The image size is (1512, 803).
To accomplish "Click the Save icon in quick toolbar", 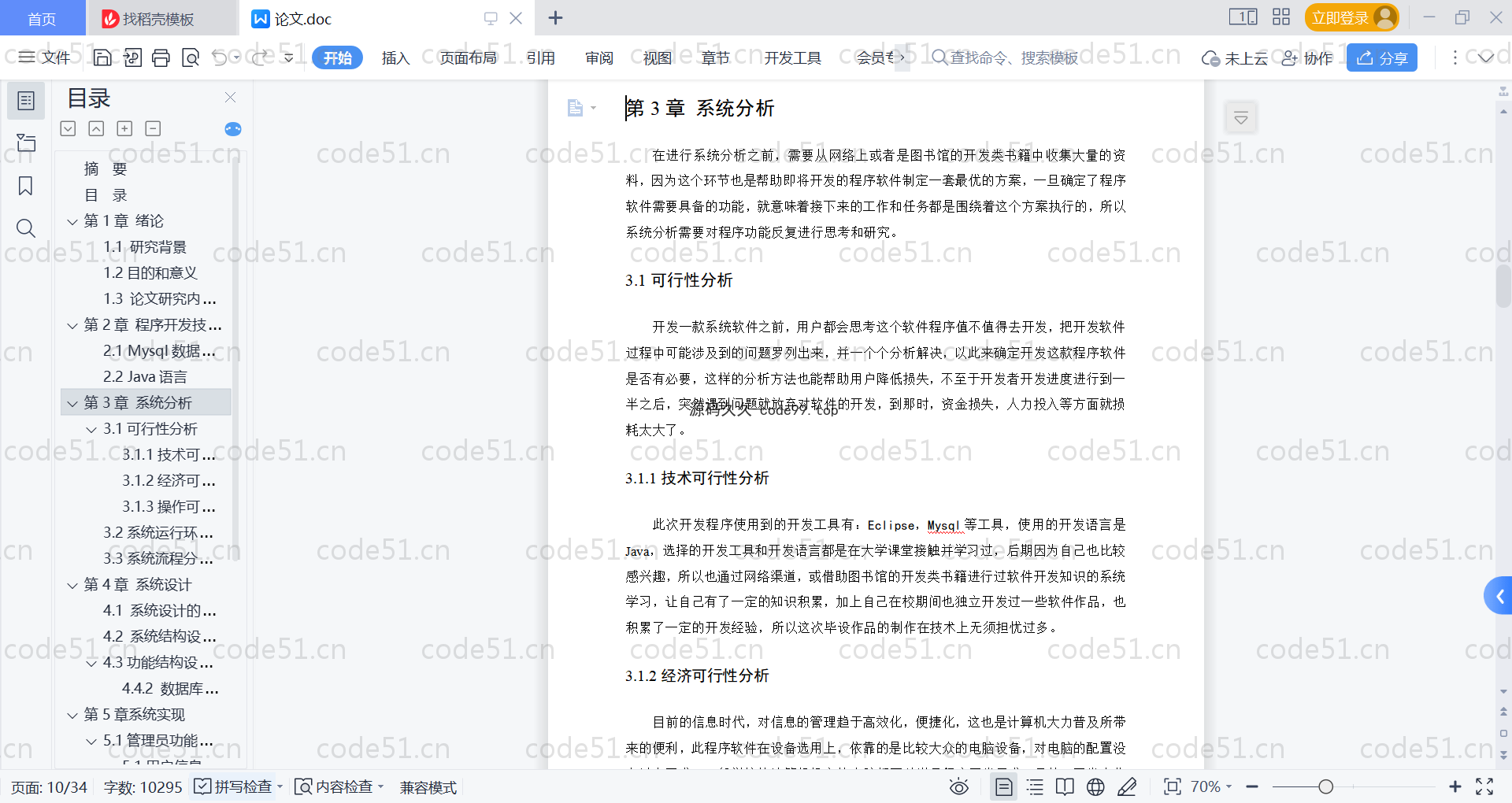I will click(x=102, y=57).
